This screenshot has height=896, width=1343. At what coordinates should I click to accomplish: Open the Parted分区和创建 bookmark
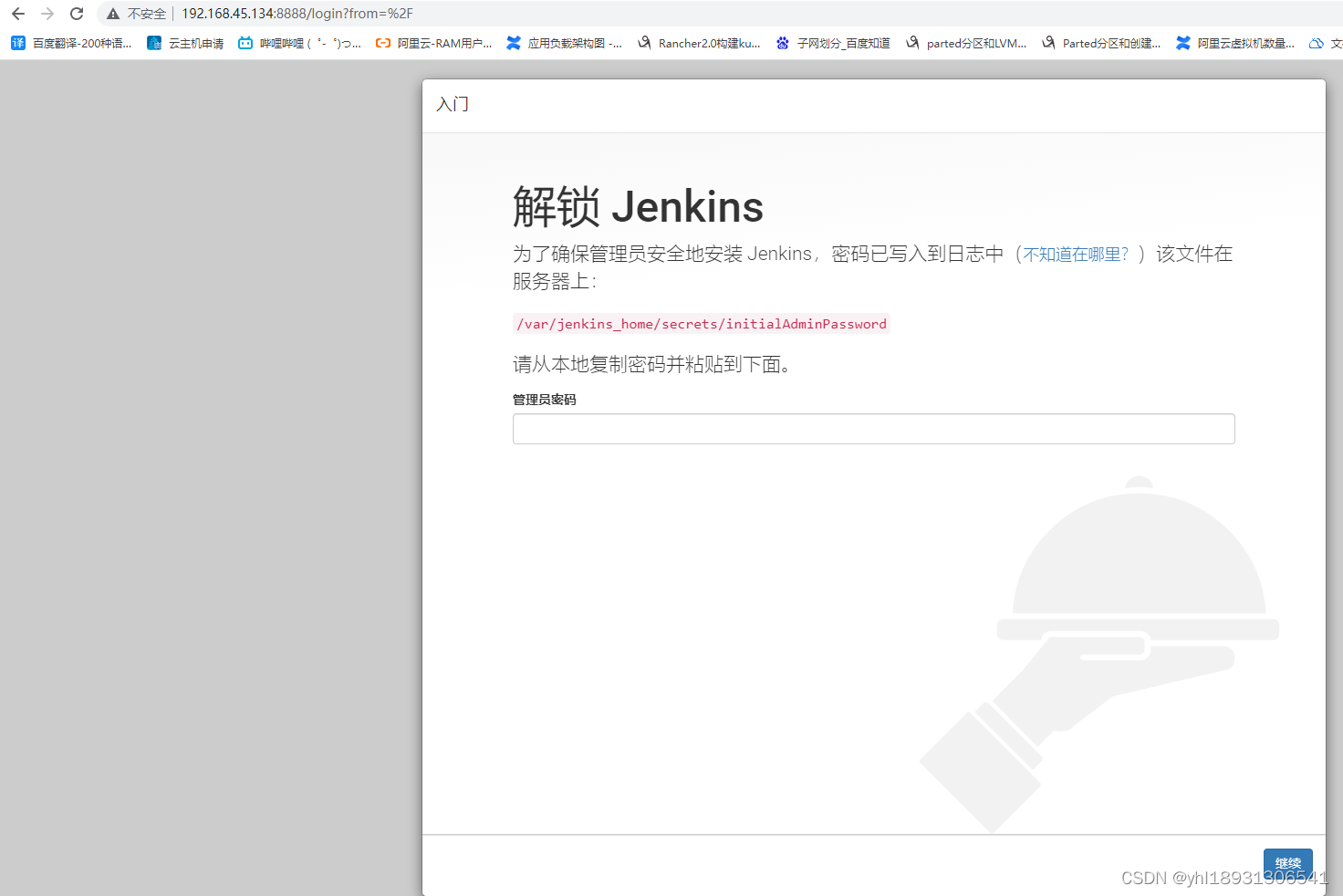(1101, 43)
